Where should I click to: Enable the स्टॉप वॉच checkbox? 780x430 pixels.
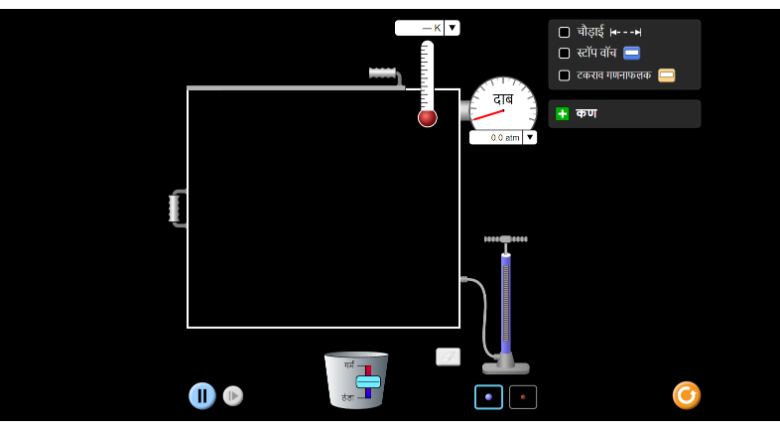(x=564, y=53)
